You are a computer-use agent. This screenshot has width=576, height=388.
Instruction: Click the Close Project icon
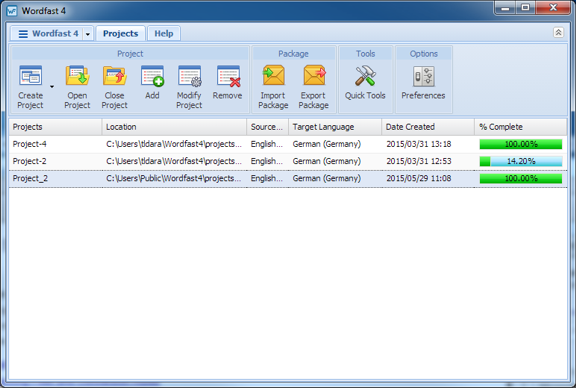(x=115, y=76)
